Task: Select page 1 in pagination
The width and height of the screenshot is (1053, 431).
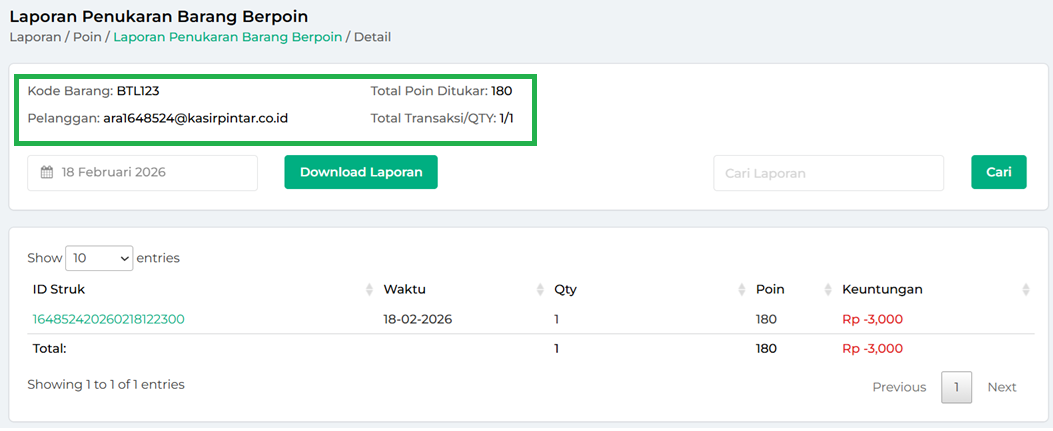Action: point(956,387)
